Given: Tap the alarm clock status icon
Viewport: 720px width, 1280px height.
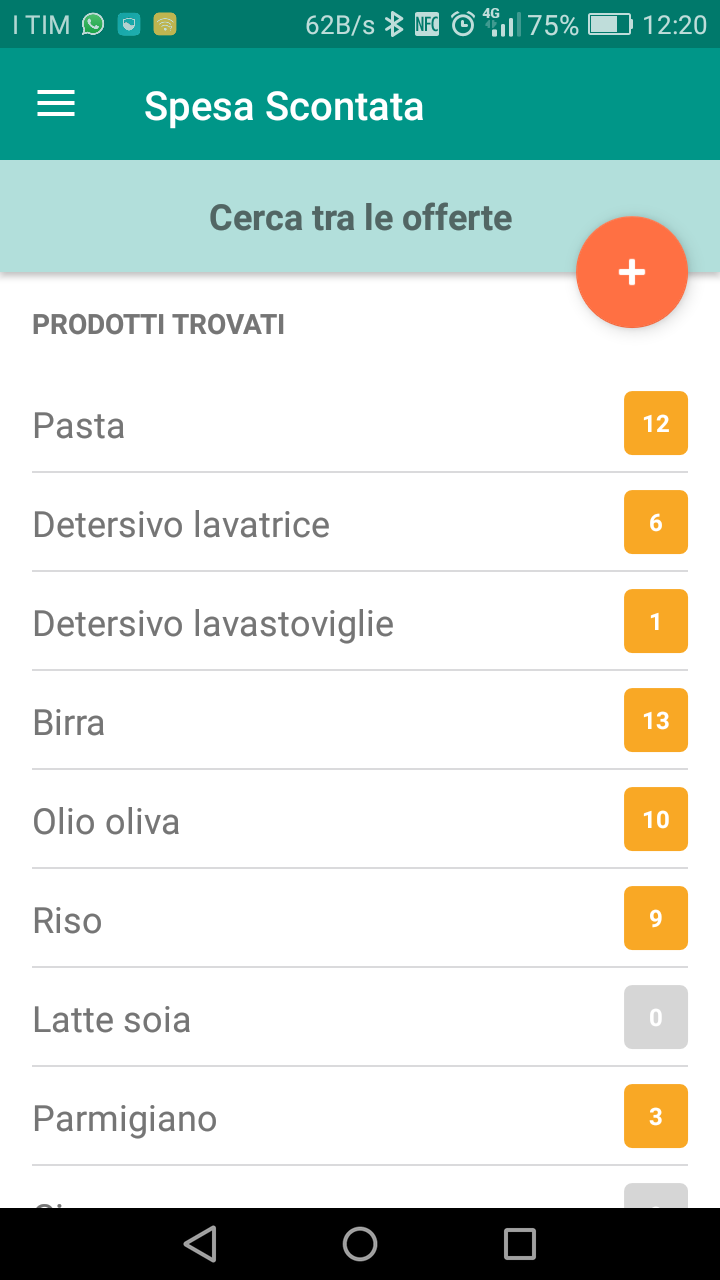Looking at the screenshot, I should click(463, 25).
